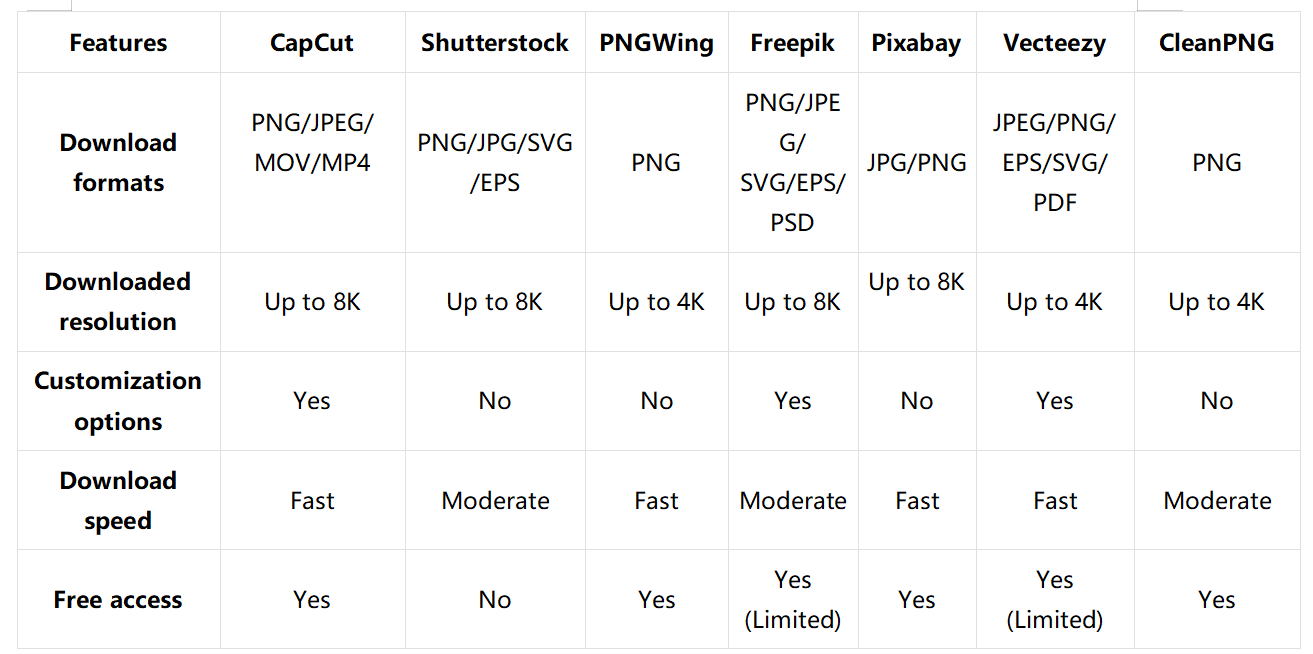Select Shutterstock's Moderate download speed cell
1313x654 pixels.
tap(495, 500)
